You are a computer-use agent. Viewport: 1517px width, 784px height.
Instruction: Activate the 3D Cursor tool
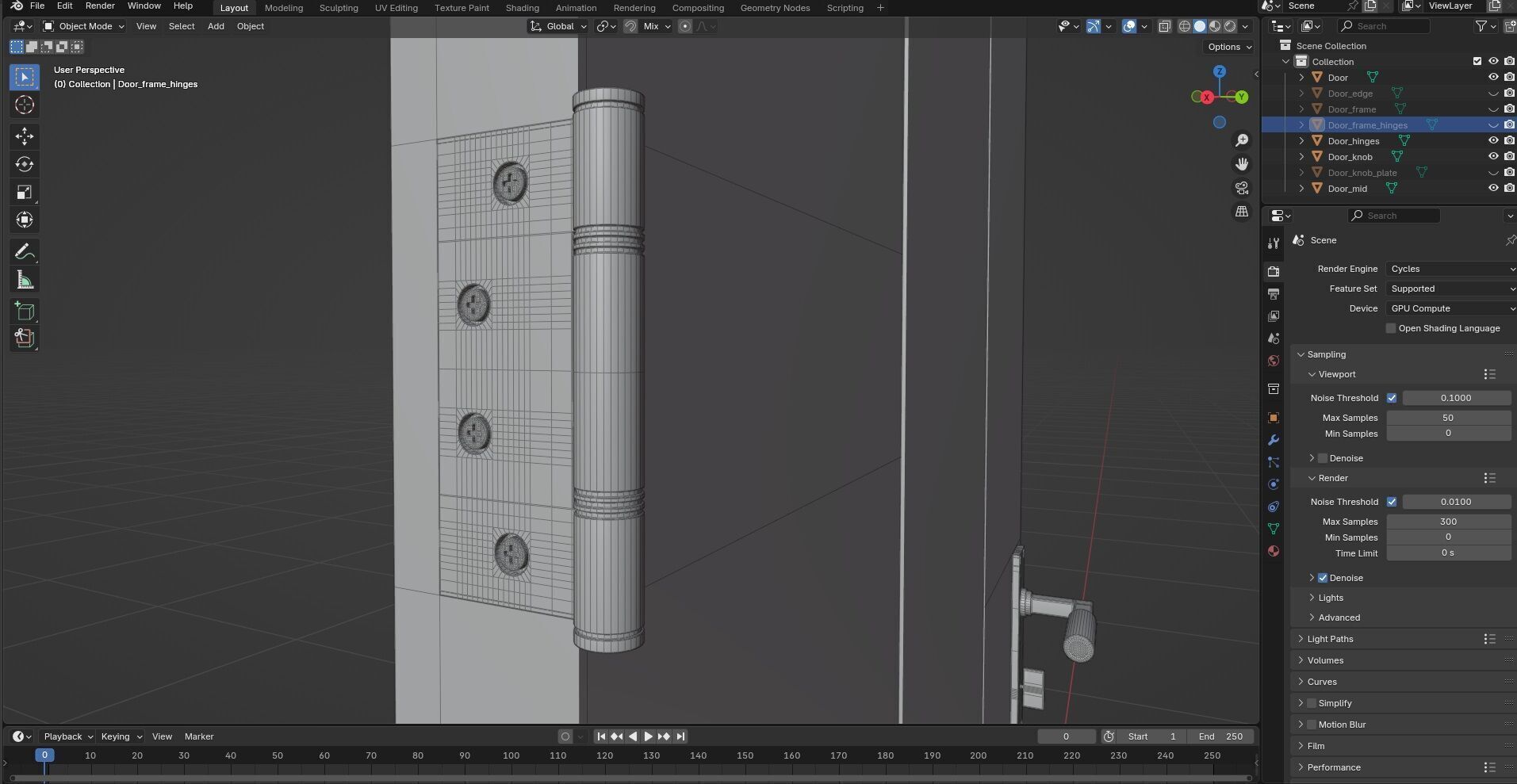coord(25,105)
